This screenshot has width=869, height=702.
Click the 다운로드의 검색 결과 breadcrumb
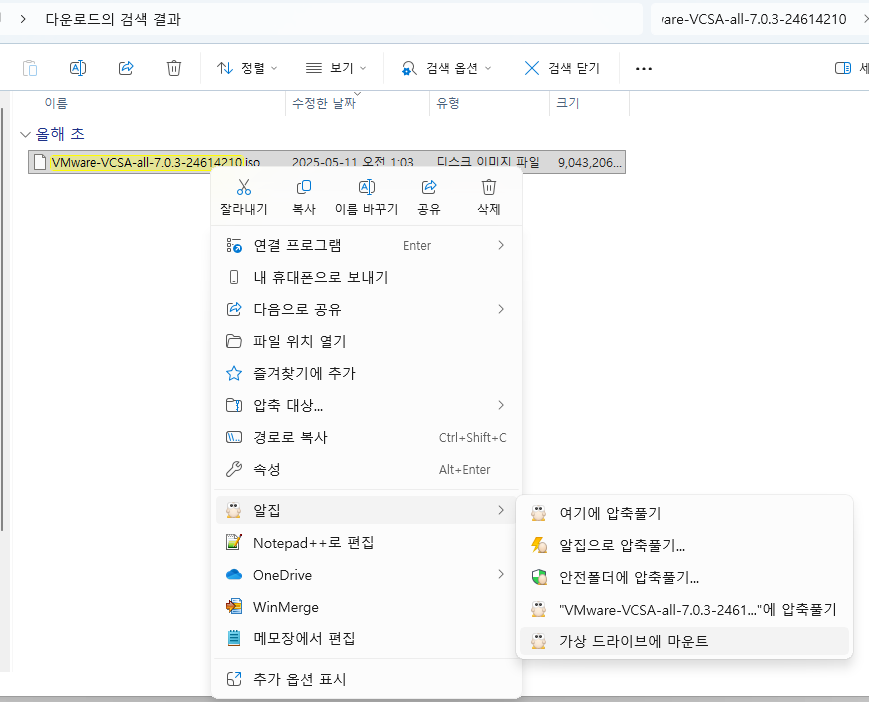tap(113, 19)
